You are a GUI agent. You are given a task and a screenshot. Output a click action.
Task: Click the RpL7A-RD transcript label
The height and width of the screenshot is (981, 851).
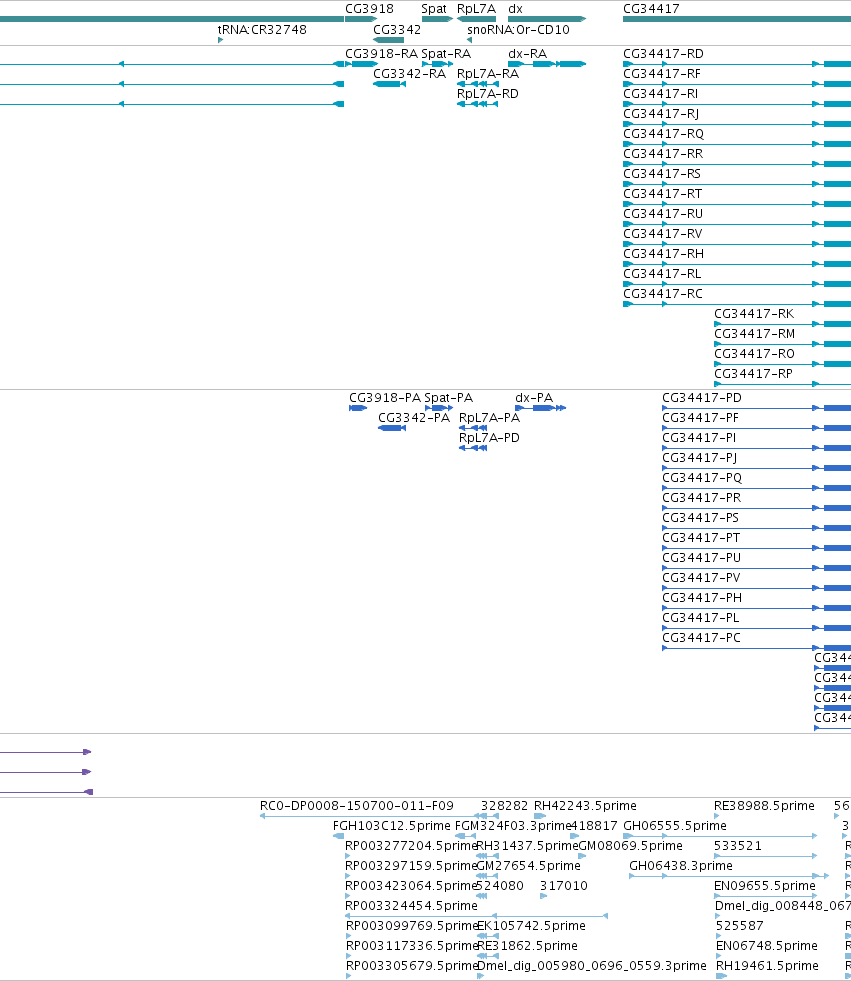tap(487, 94)
